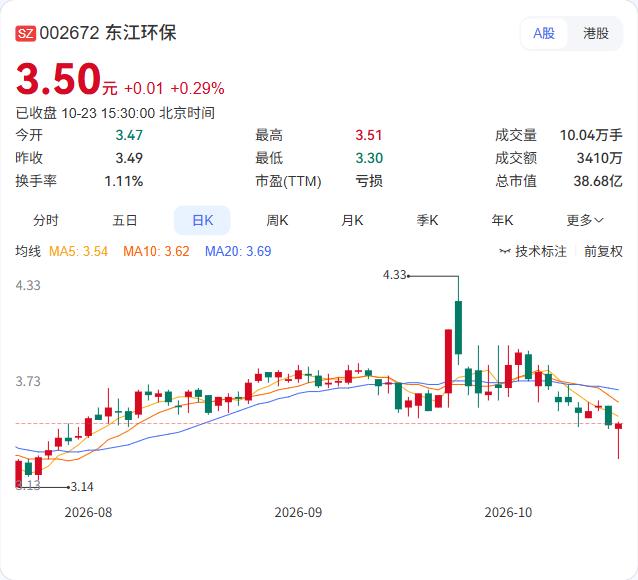Click the closing time 已收盘 10-23 text
The image size is (638, 580).
coord(115,113)
